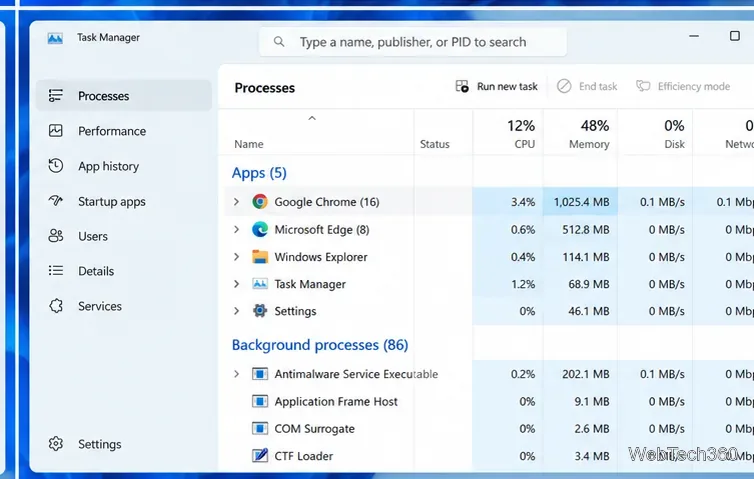Select the CTF Loader process name

click(303, 456)
